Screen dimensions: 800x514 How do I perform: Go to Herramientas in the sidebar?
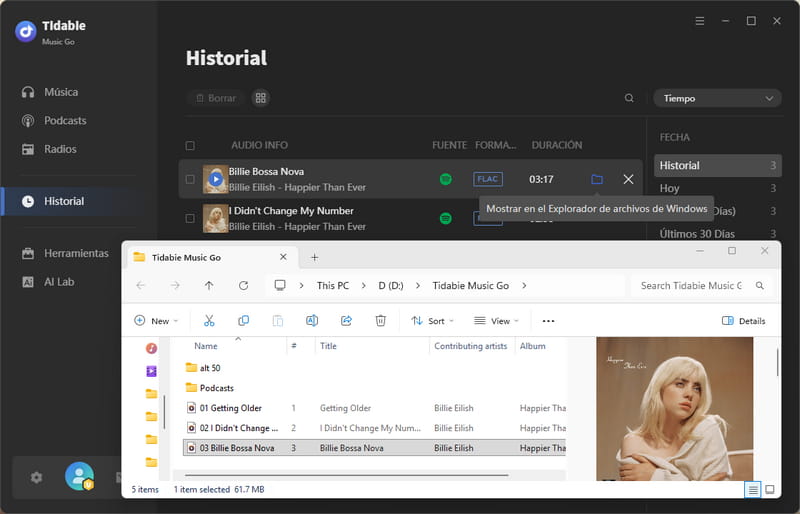tap(76, 253)
